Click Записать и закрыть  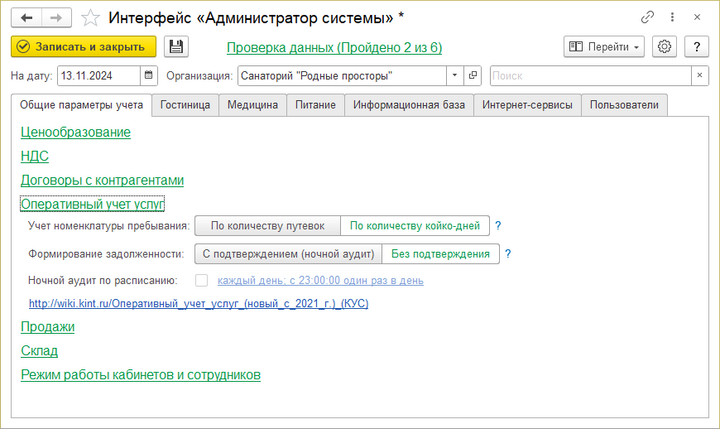(x=84, y=47)
